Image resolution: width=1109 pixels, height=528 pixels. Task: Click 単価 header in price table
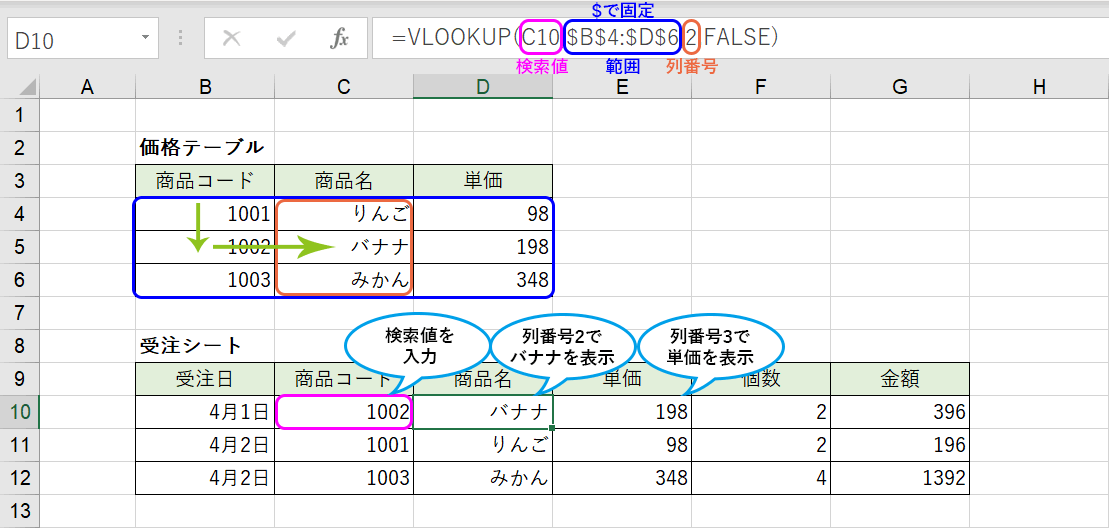coord(483,181)
